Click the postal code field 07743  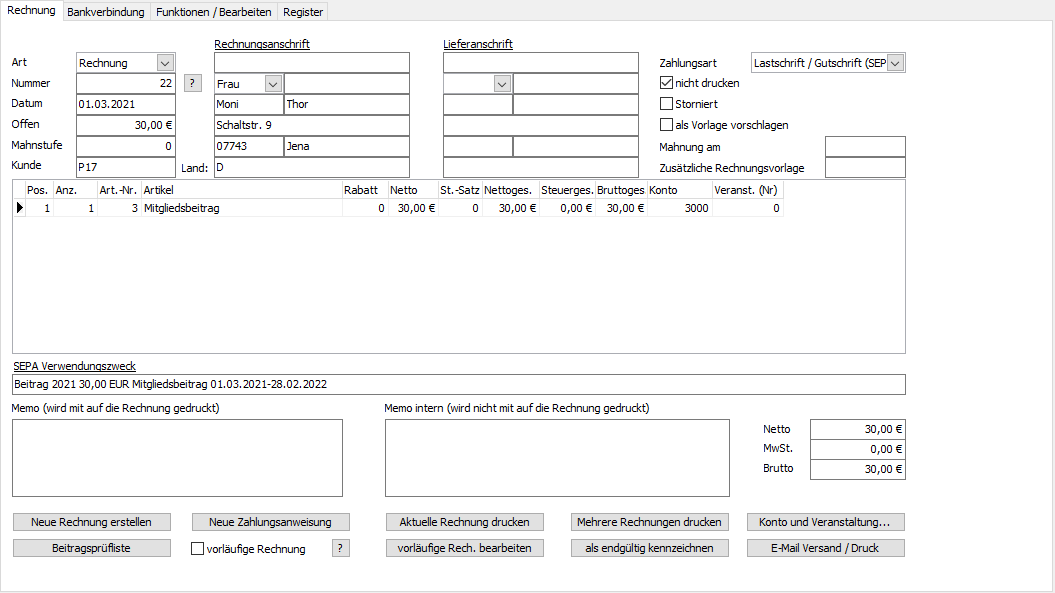coord(249,146)
